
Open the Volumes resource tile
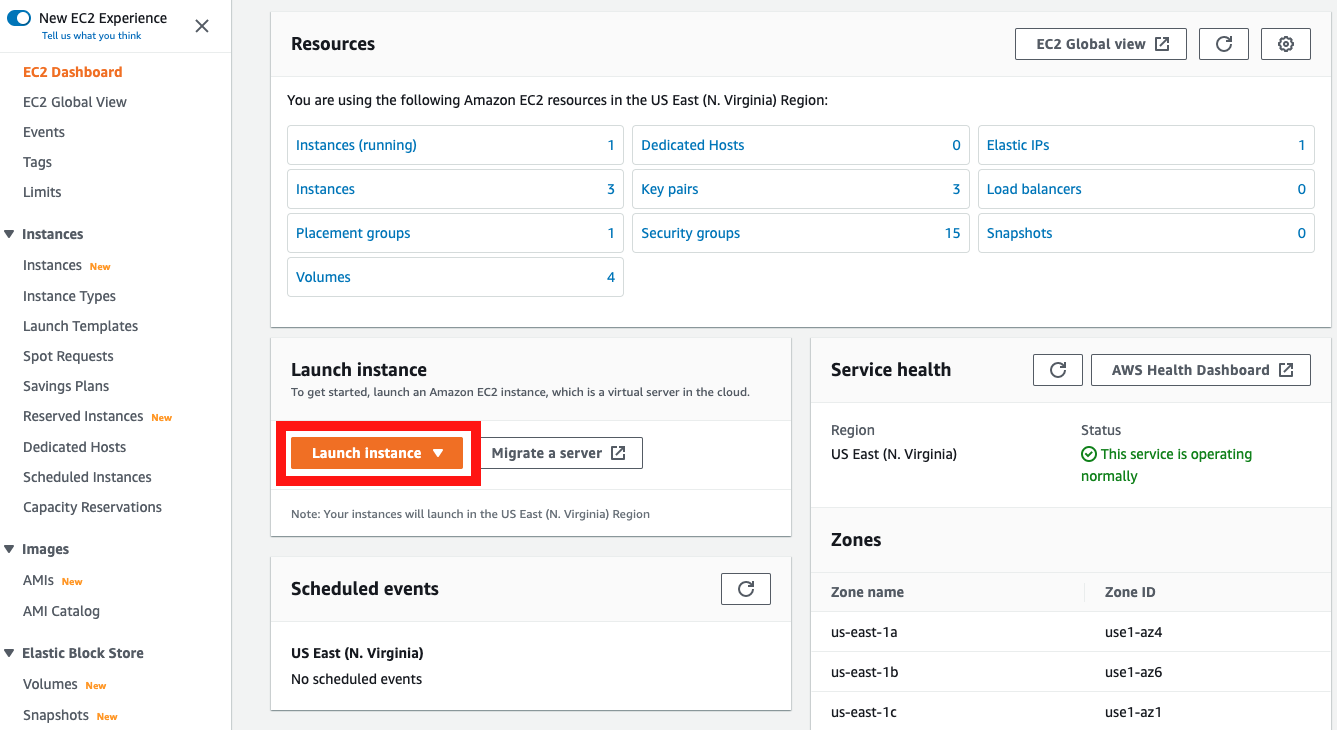[455, 277]
